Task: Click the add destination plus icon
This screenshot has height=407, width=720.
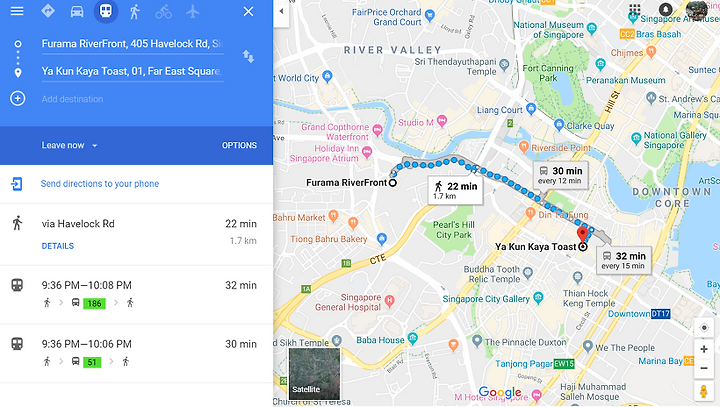Action: pos(17,98)
